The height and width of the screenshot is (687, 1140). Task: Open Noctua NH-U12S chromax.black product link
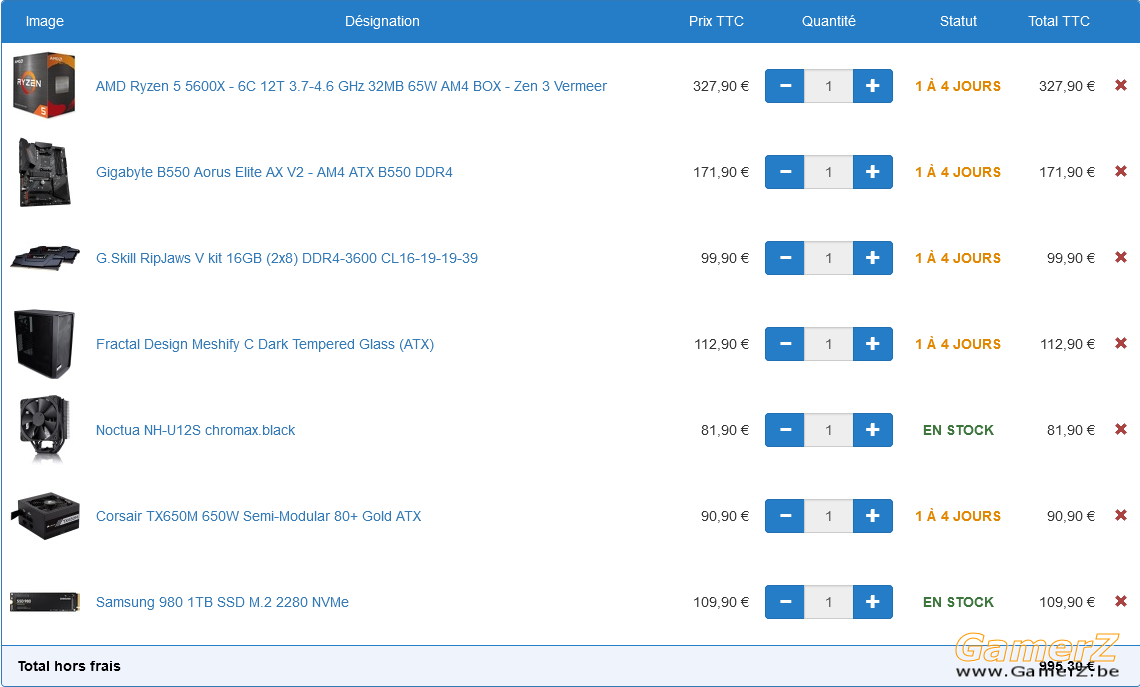(196, 430)
